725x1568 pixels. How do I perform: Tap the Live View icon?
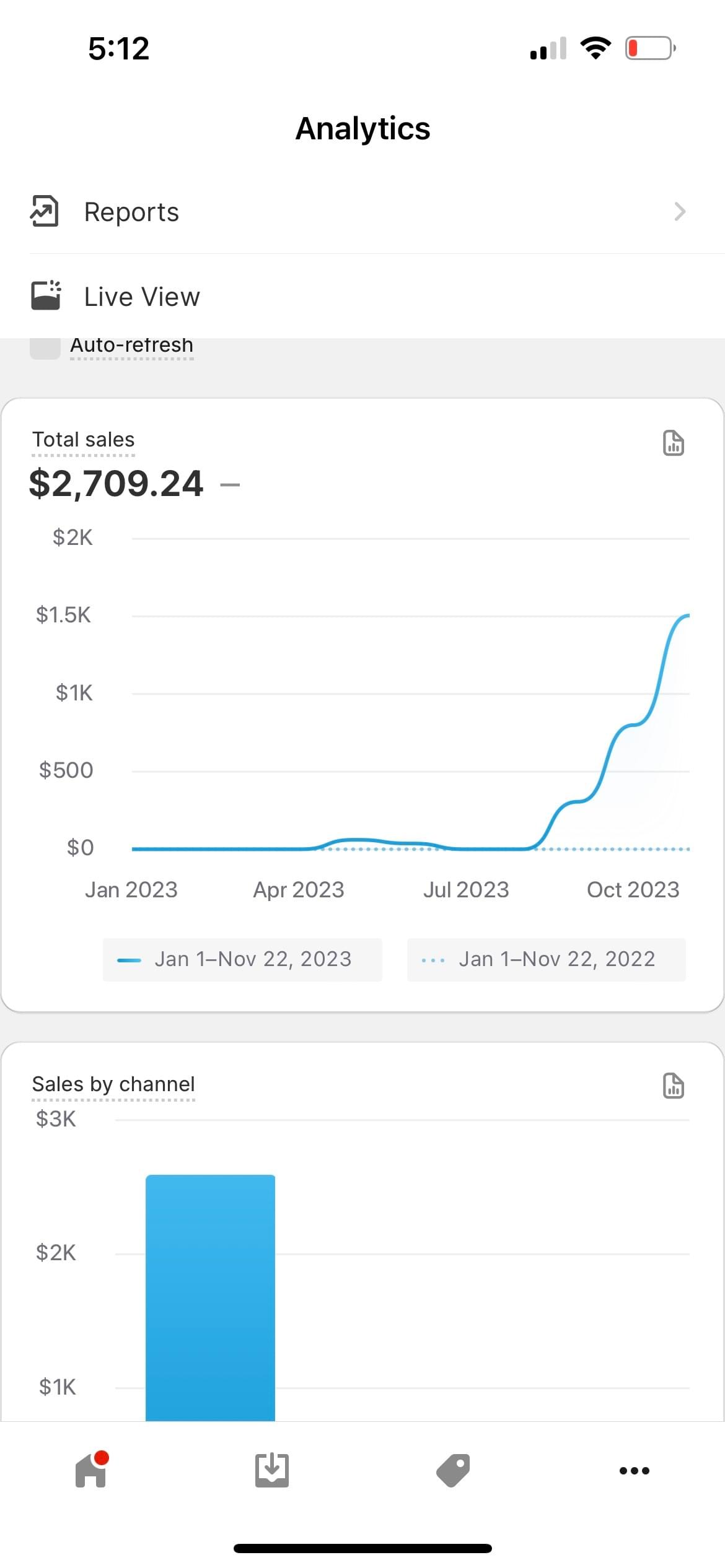click(46, 295)
